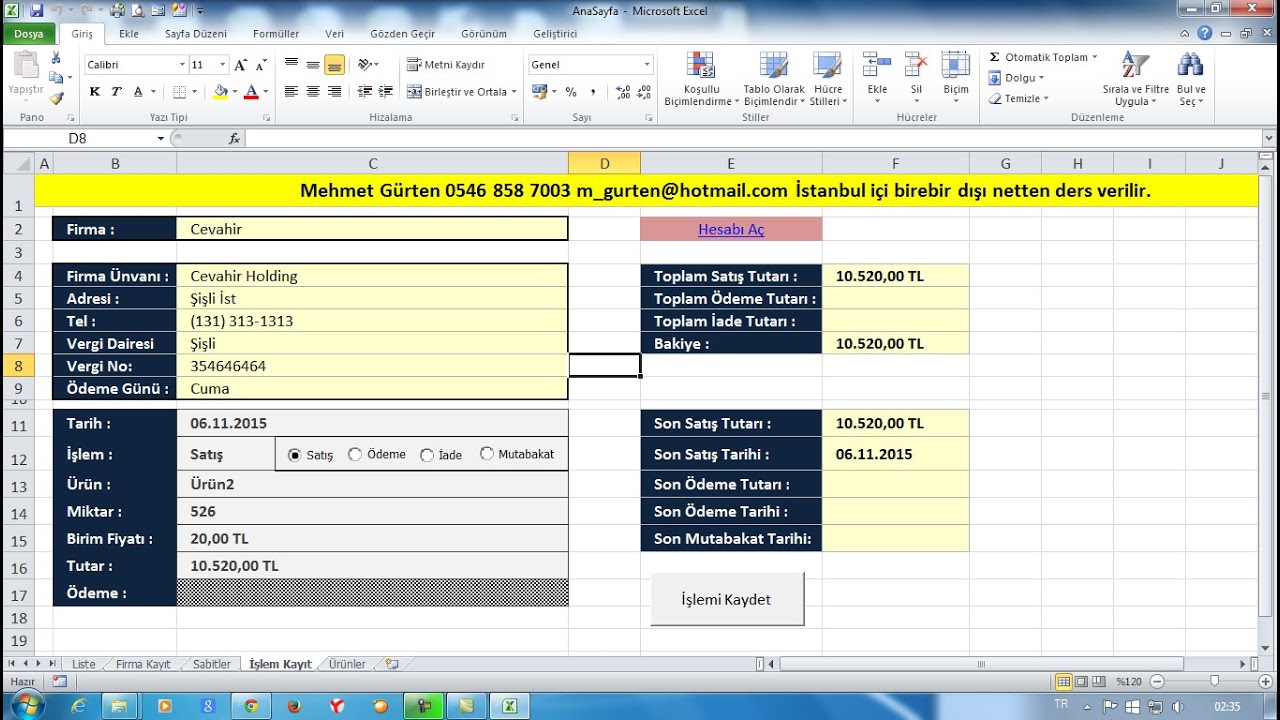
Task: Open the Veri ribbon tab
Action: coord(335,33)
